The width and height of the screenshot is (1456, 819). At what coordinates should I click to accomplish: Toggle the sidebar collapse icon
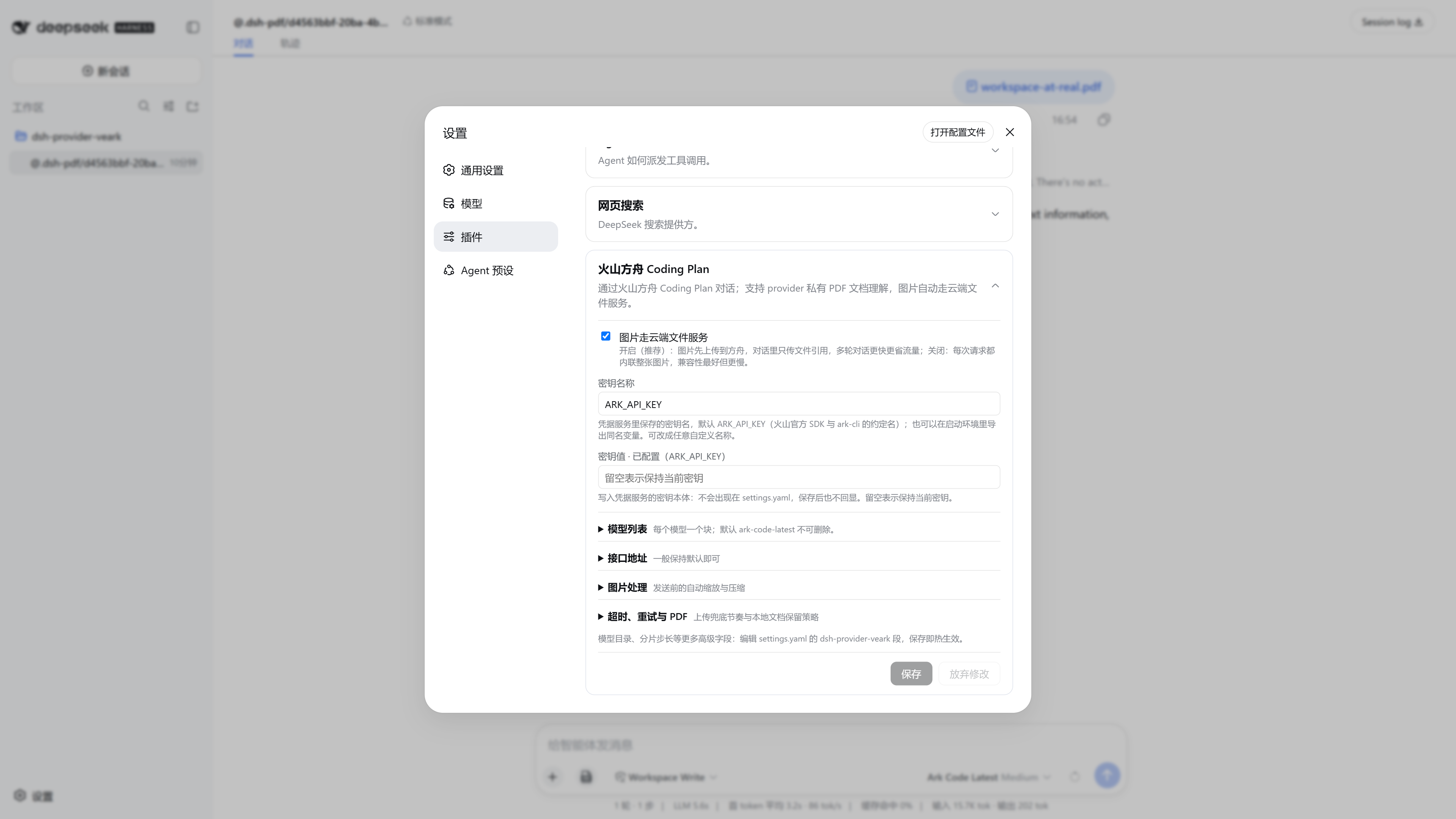193,27
